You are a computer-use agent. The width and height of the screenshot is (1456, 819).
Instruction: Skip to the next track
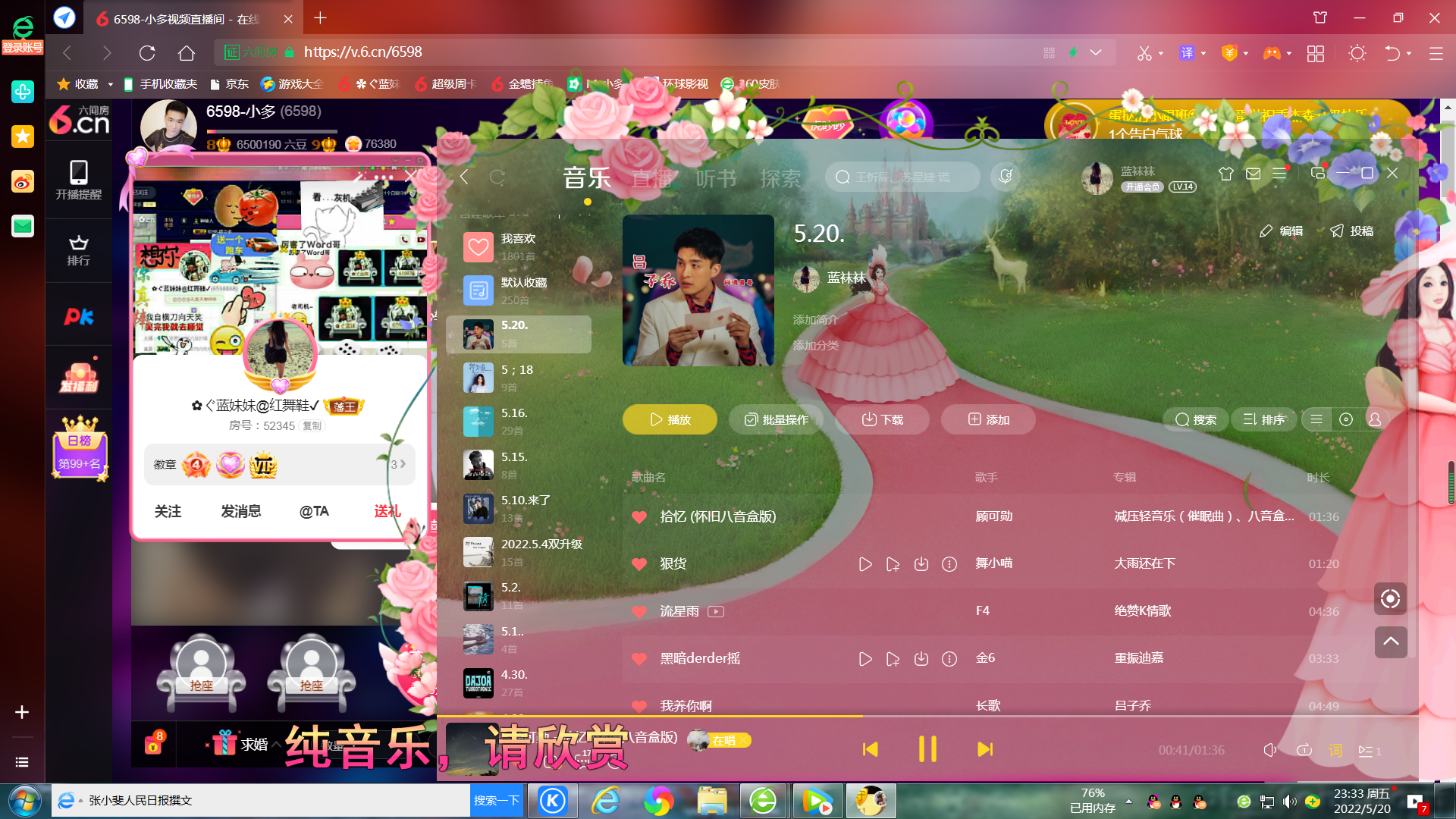[x=985, y=749]
